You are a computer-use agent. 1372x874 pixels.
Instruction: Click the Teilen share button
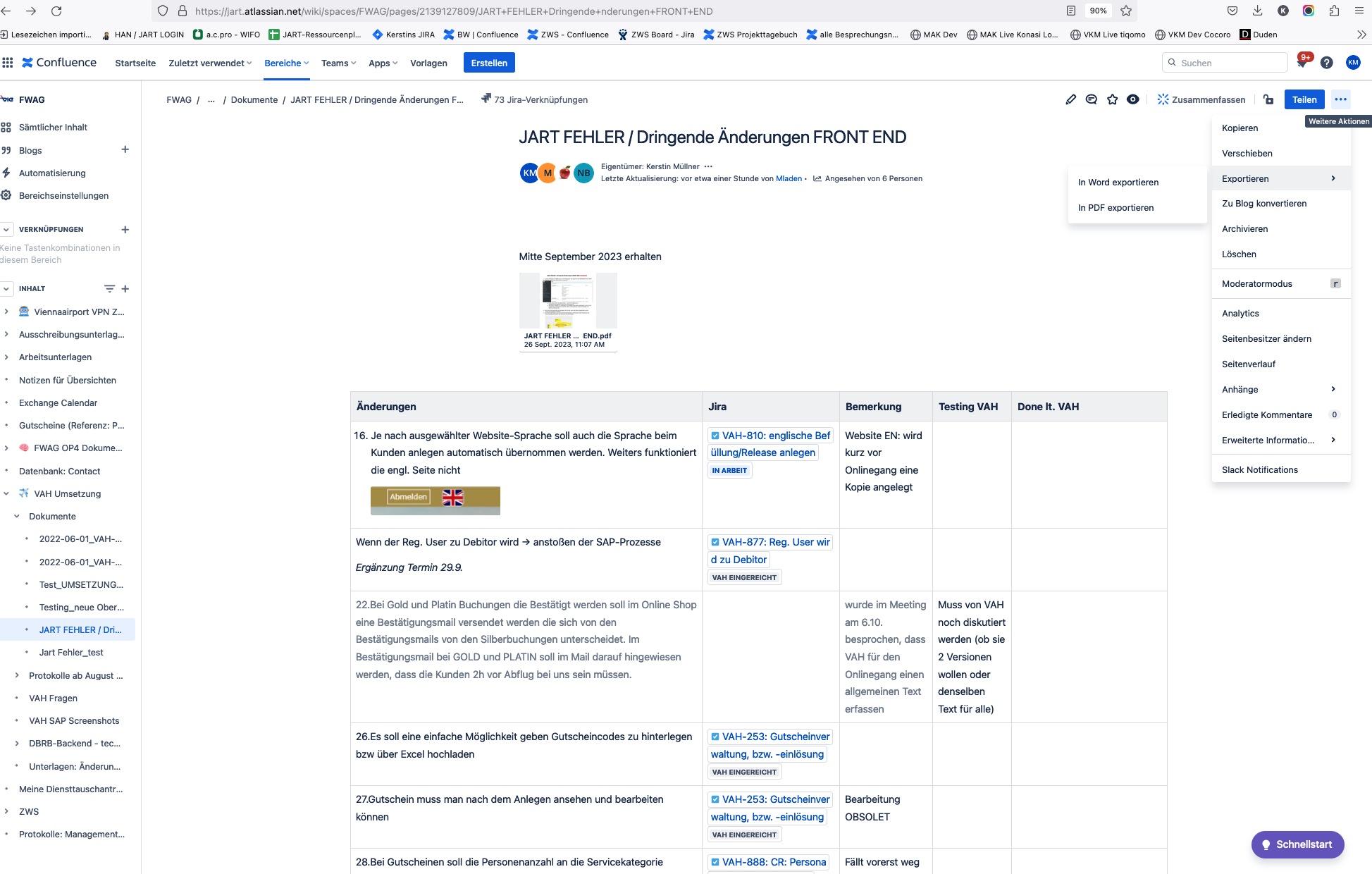tap(1304, 99)
